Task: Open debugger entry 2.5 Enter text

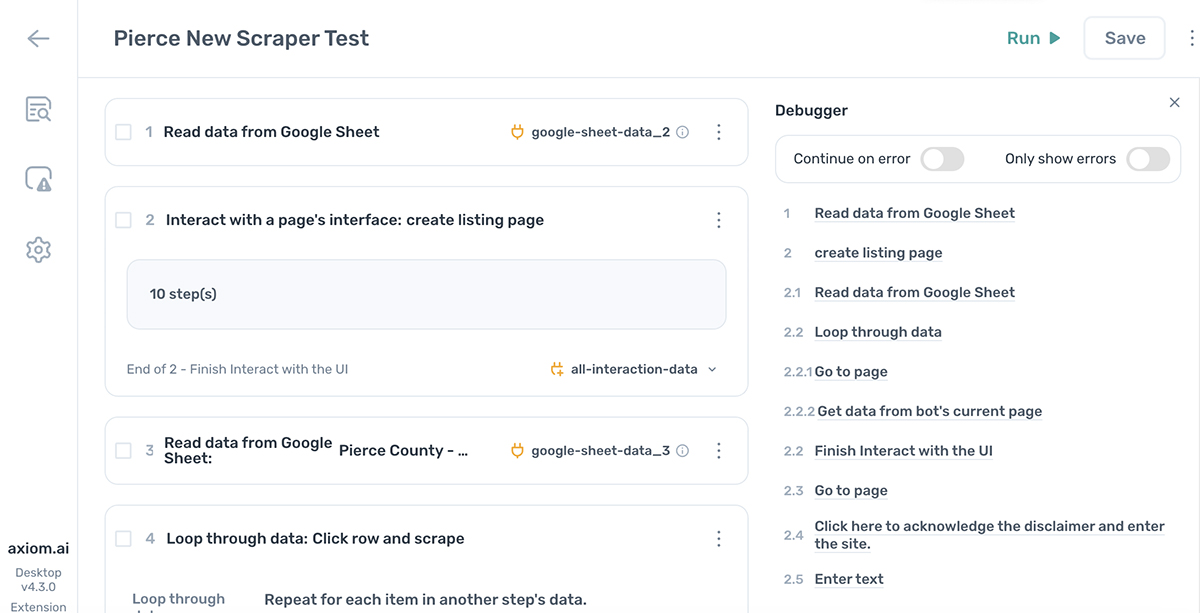Action: (849, 579)
